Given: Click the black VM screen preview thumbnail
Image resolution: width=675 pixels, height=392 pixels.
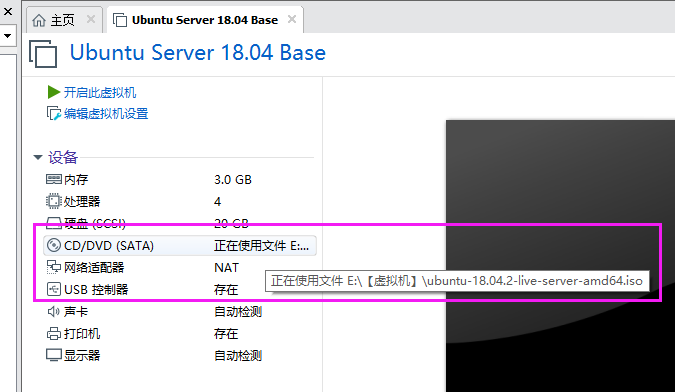Looking at the screenshot, I should click(x=560, y=256).
